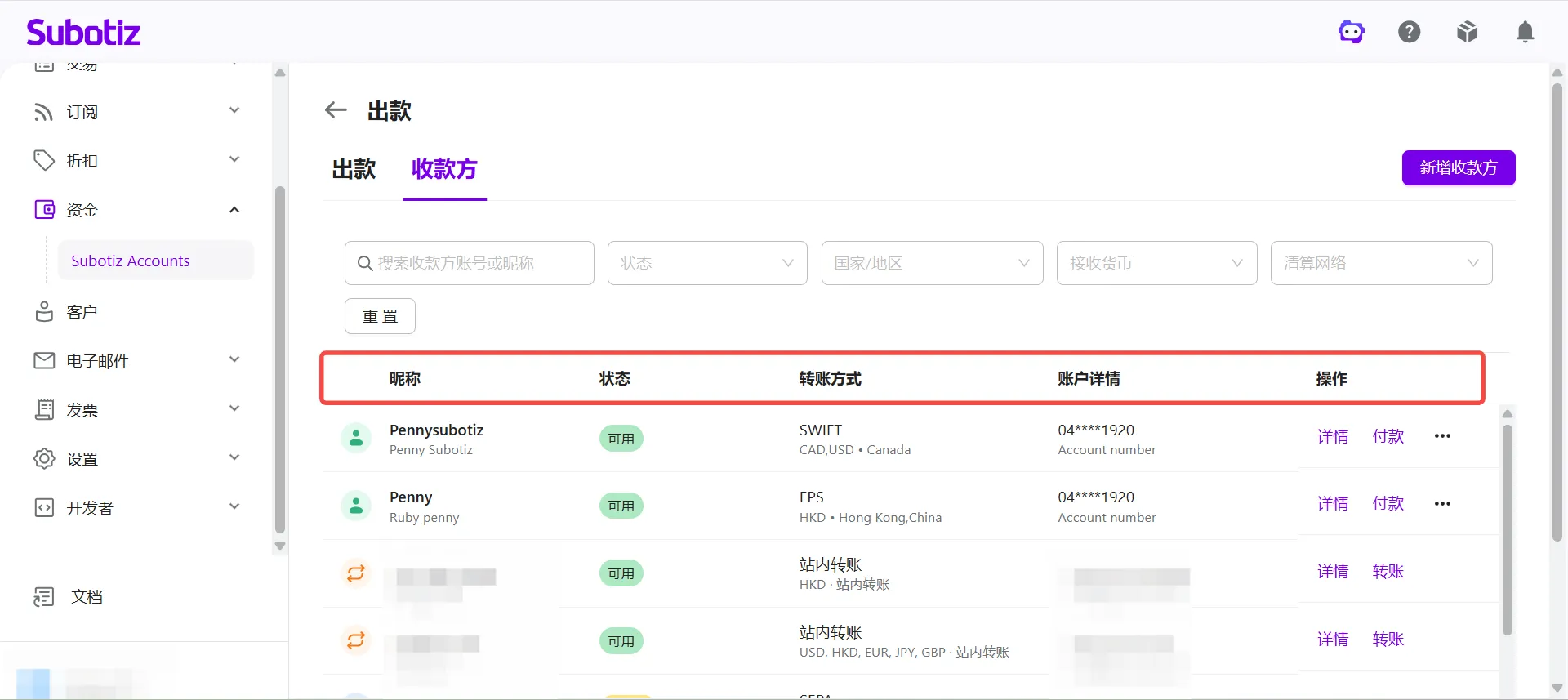Open the chatbot assistant icon
The width and height of the screenshot is (1568, 700).
point(1352,32)
